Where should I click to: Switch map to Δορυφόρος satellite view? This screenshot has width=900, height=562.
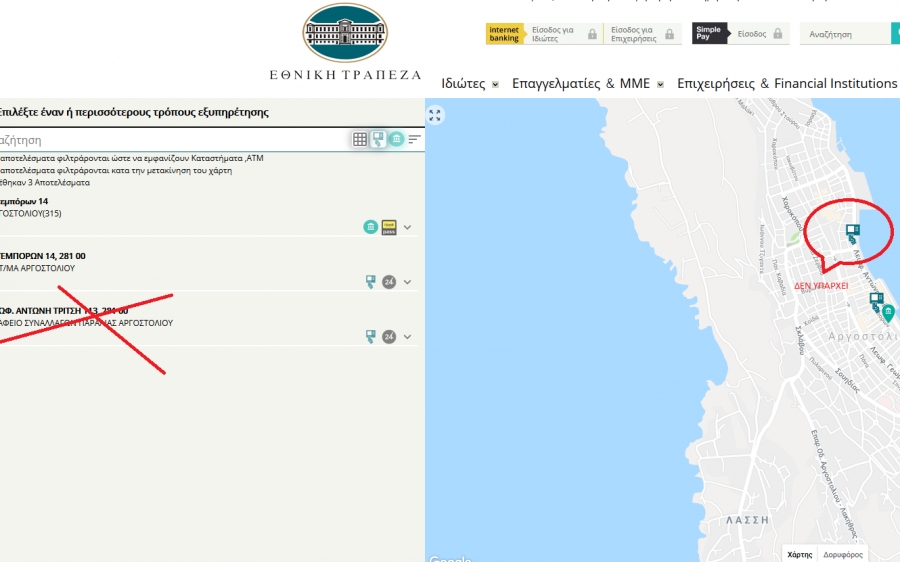point(843,554)
